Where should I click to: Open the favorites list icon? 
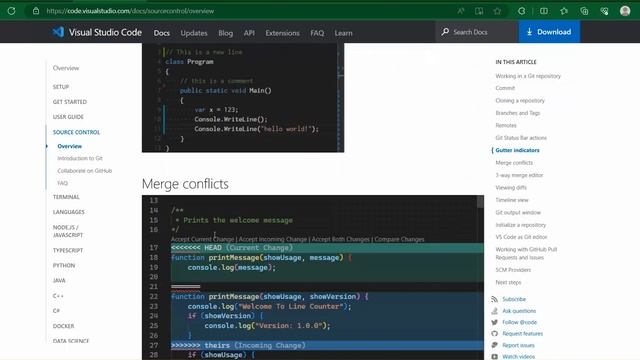pyautogui.click(x=564, y=11)
